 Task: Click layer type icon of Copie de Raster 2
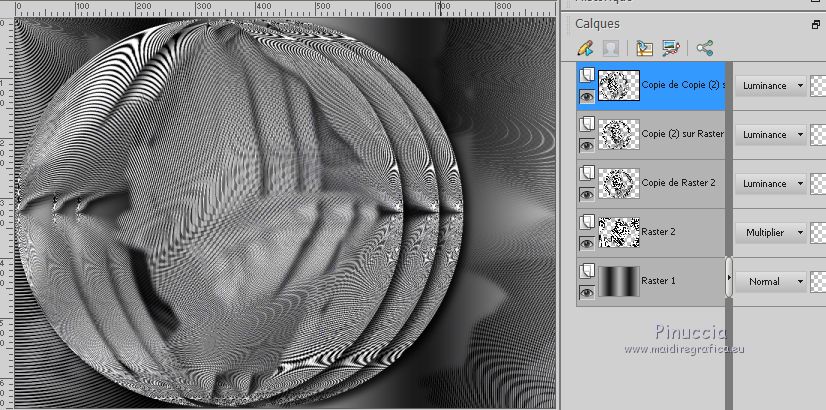coord(587,173)
